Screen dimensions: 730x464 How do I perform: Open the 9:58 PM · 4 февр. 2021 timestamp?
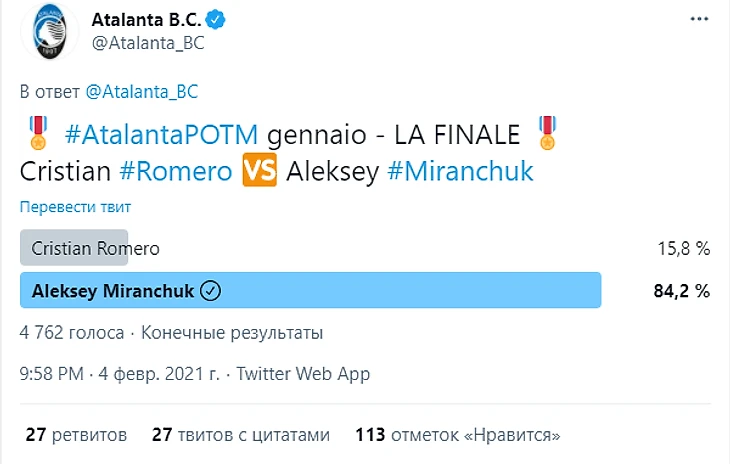coord(120,374)
